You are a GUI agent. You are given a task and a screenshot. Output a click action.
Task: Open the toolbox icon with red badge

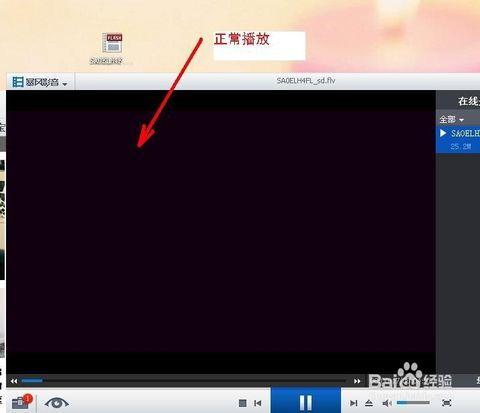click(x=22, y=402)
